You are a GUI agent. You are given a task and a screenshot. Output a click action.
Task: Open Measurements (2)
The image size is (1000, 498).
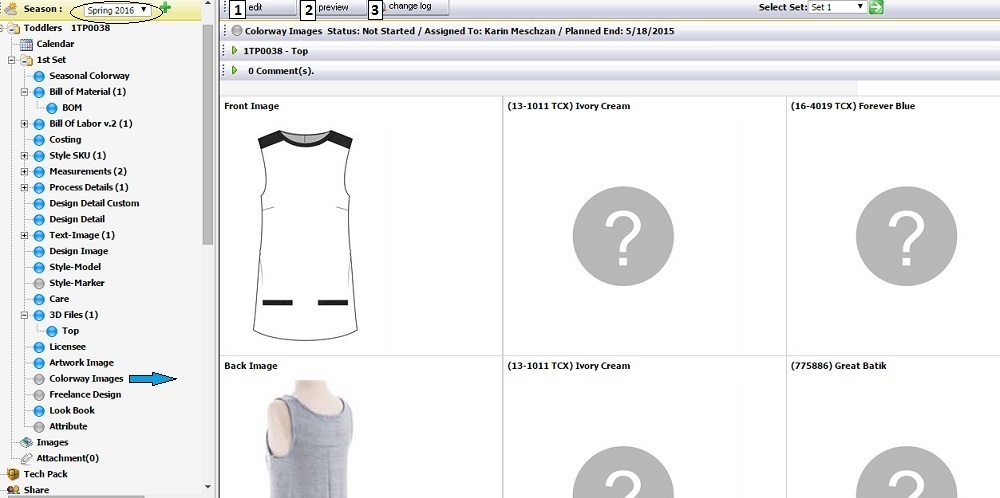click(x=88, y=172)
